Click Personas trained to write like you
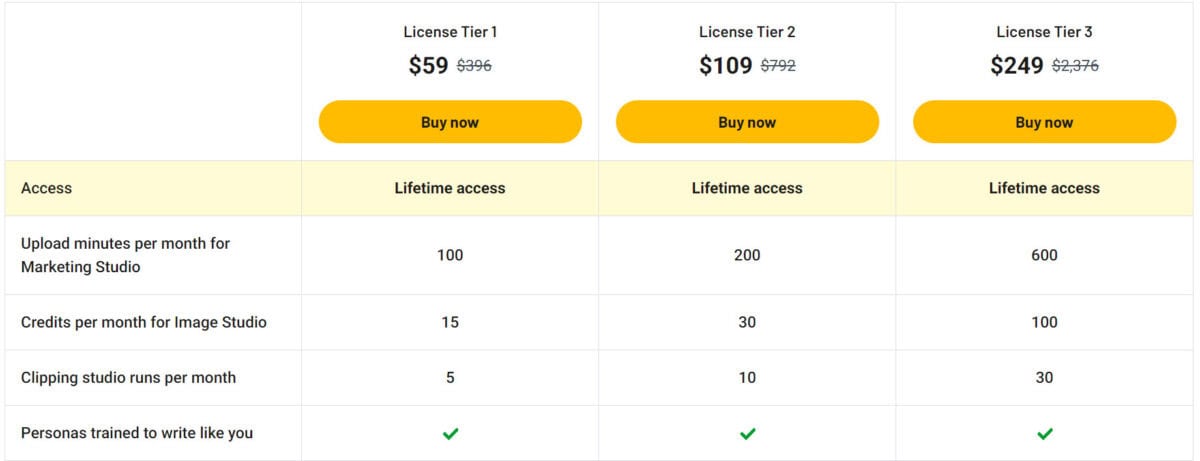 point(137,433)
